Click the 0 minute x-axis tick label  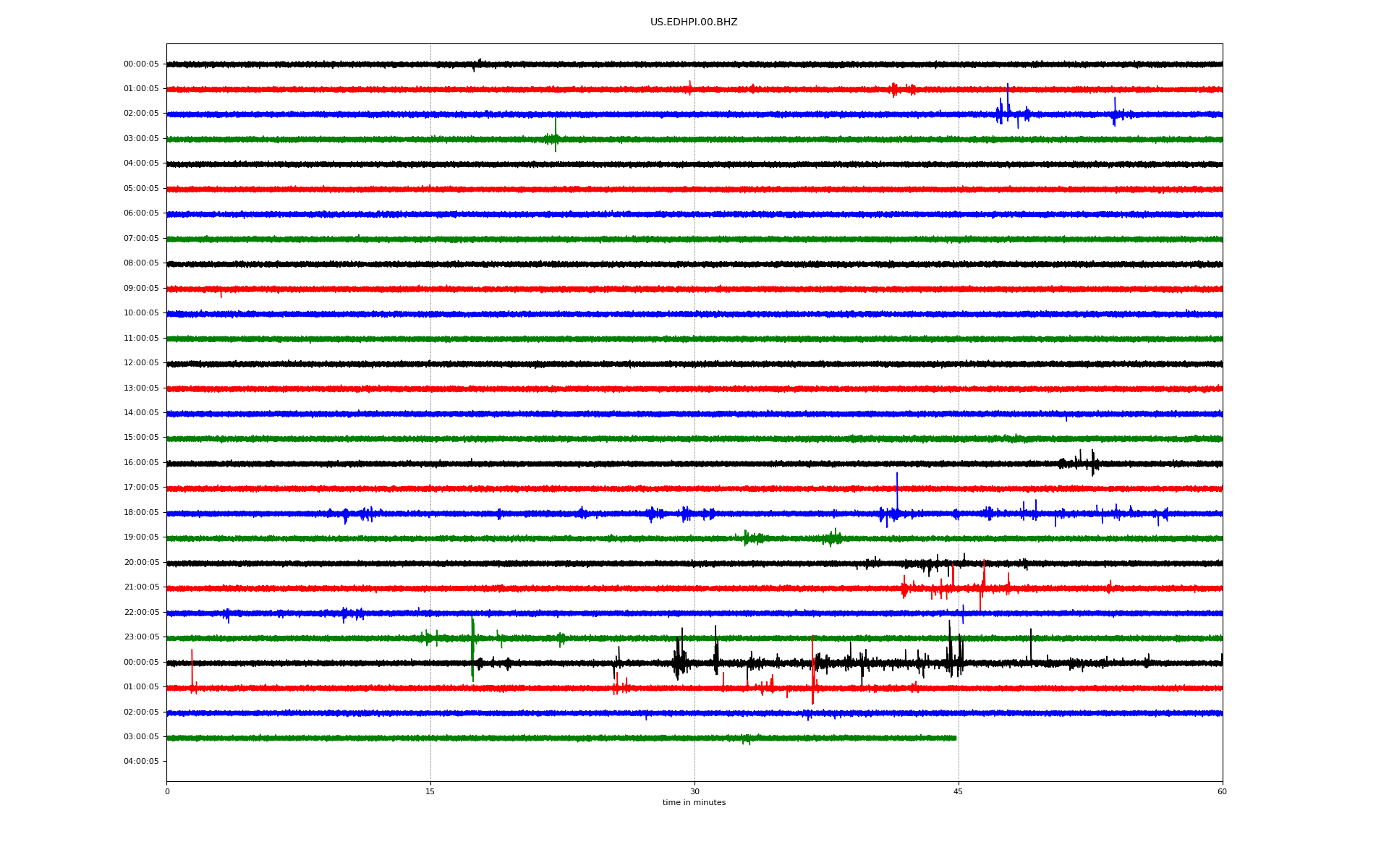click(x=167, y=791)
